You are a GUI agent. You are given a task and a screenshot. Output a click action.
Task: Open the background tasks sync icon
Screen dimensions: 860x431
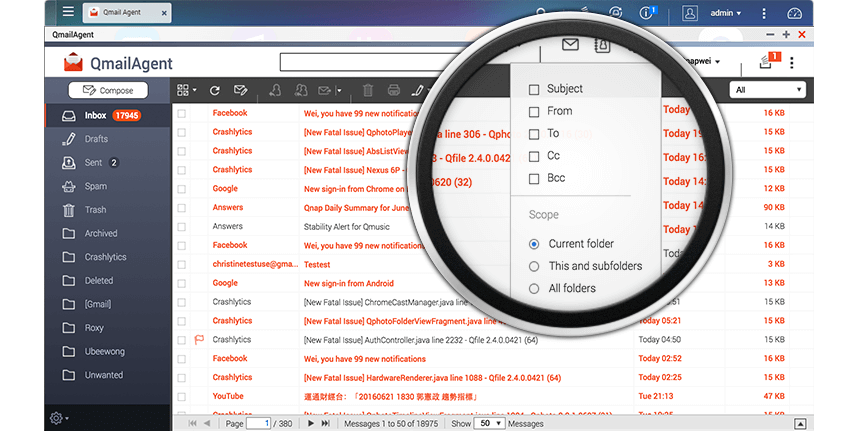click(616, 13)
